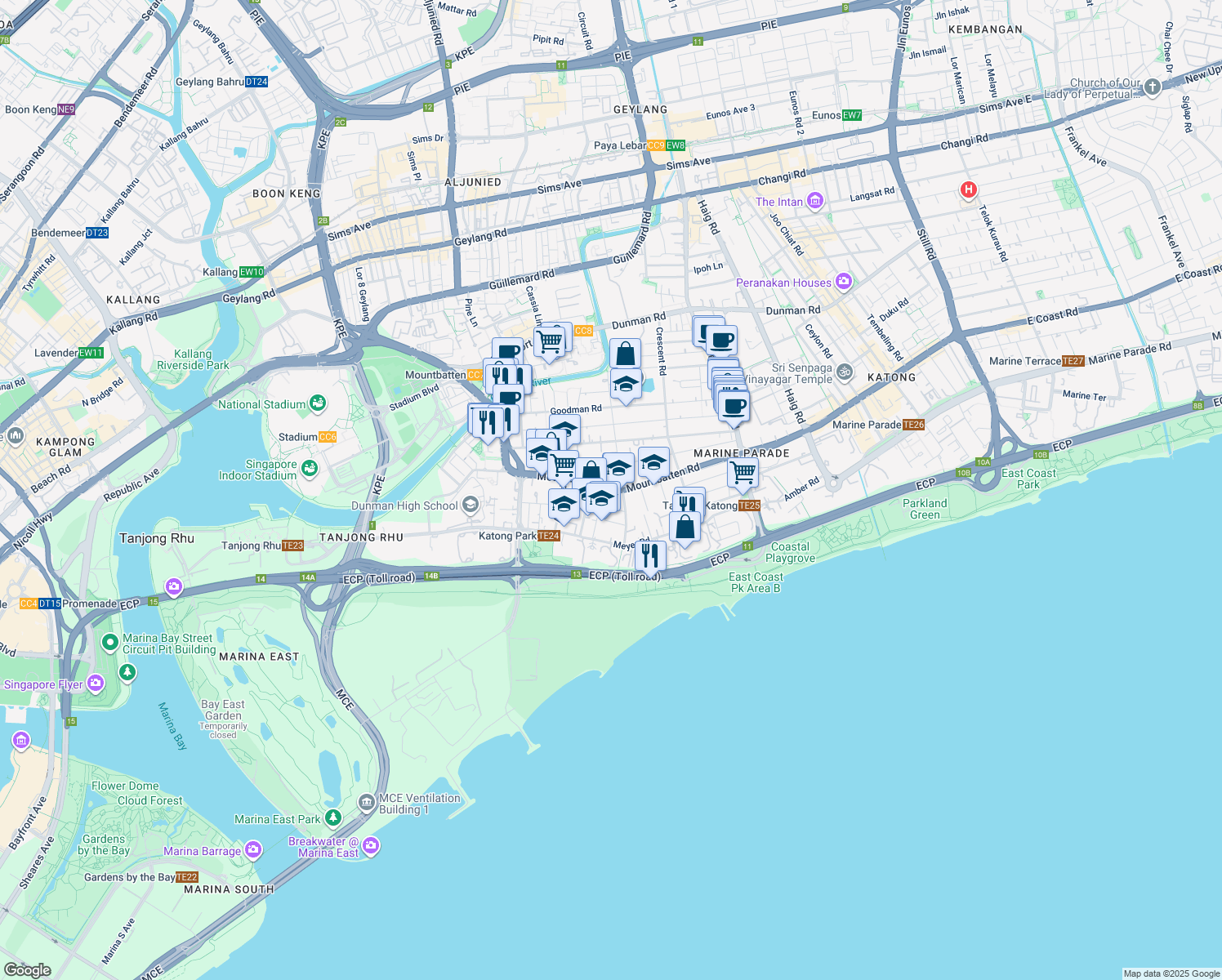Open graduation cap marker directly above Katong Park label
The width and height of the screenshot is (1222, 980).
point(564,505)
